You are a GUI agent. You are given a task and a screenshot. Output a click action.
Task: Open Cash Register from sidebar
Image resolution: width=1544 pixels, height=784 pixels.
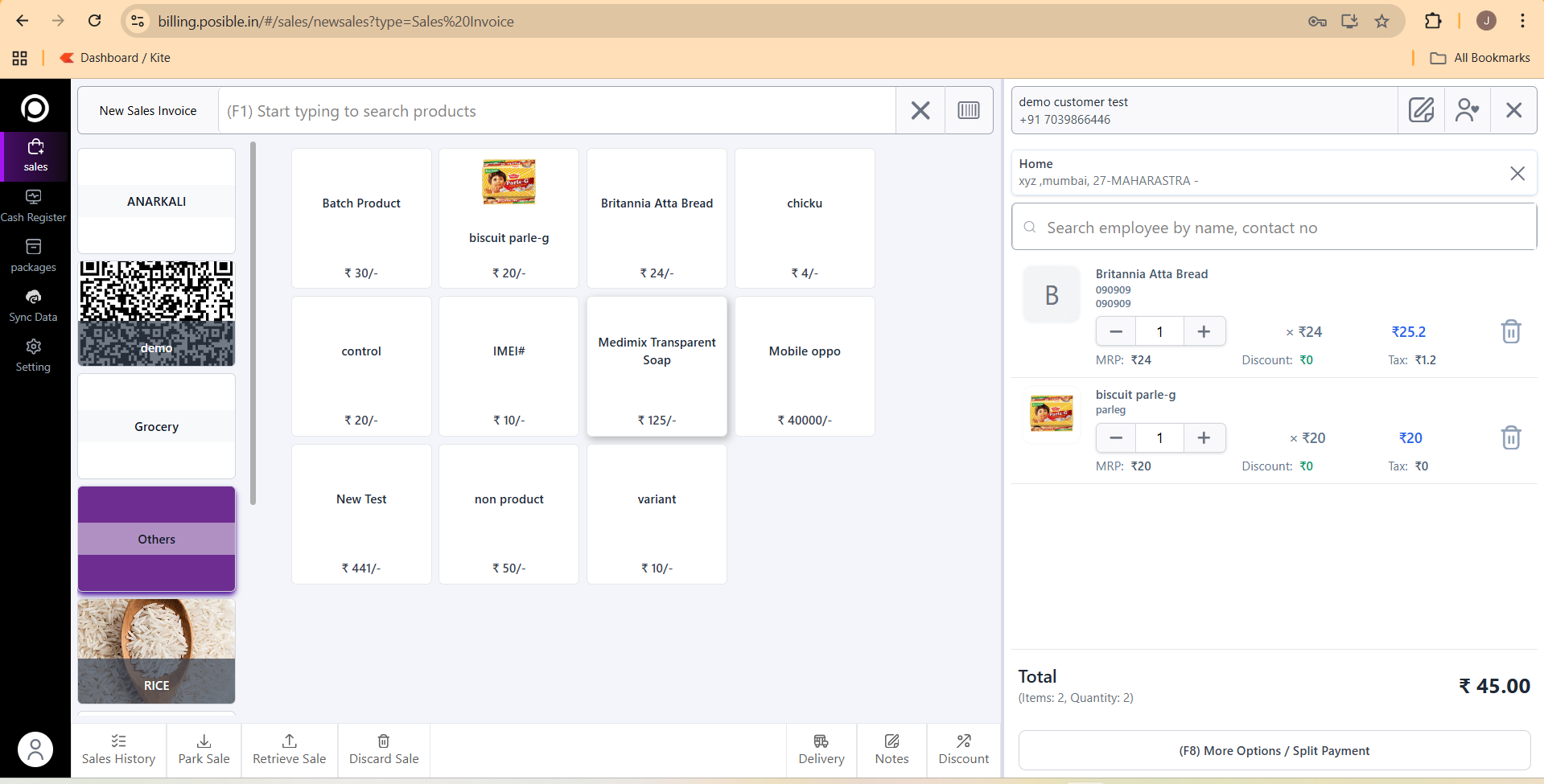pos(34,206)
